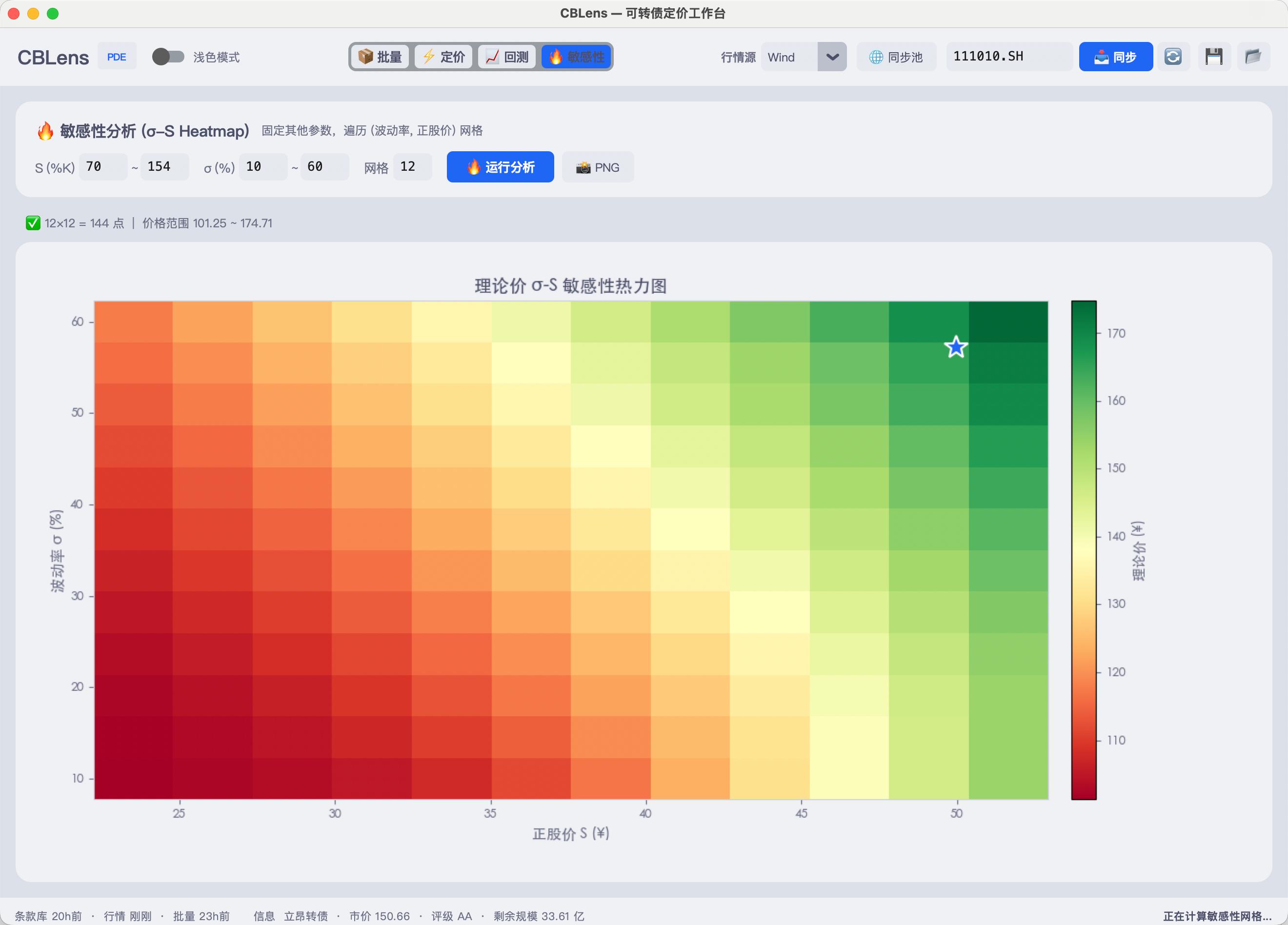Screen dimensions: 1288x925
Task: Switch to the 回测 backtest tab
Action: (507, 57)
